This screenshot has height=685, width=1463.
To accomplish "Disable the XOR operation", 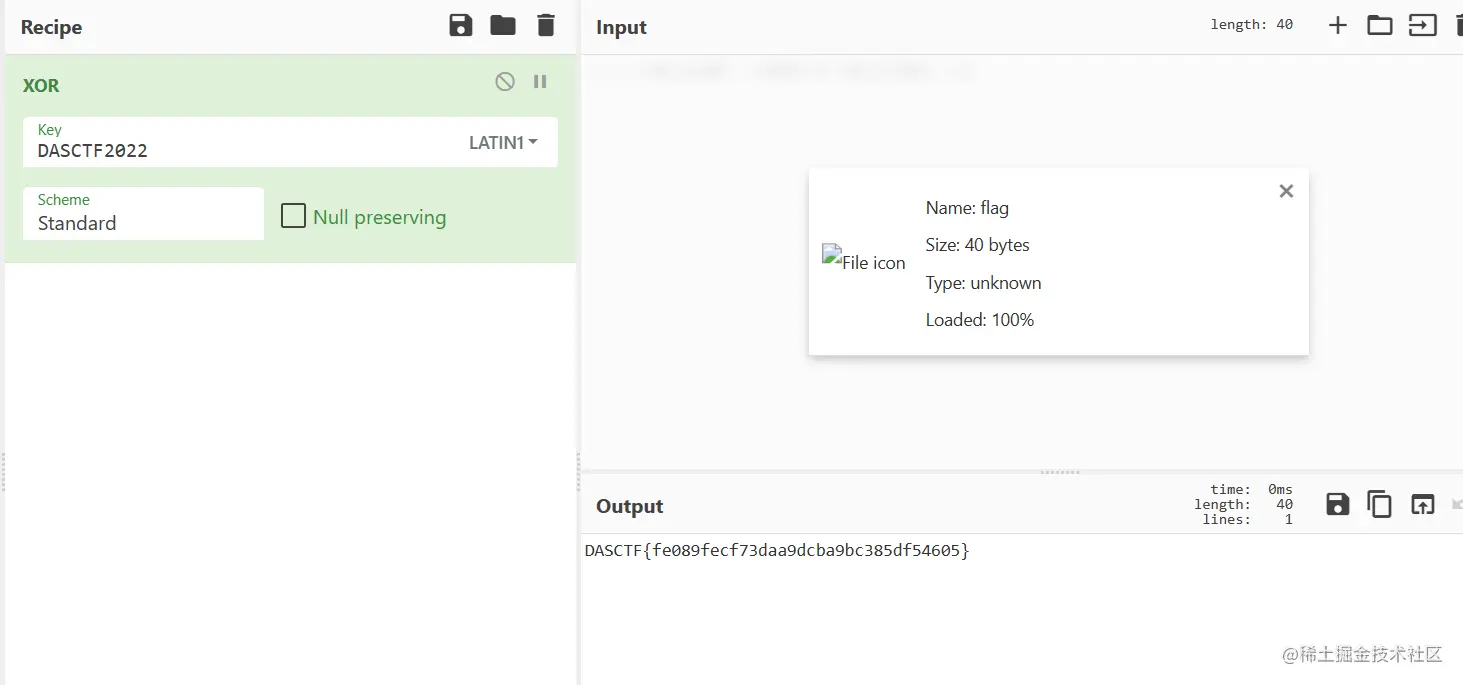I will tap(505, 82).
